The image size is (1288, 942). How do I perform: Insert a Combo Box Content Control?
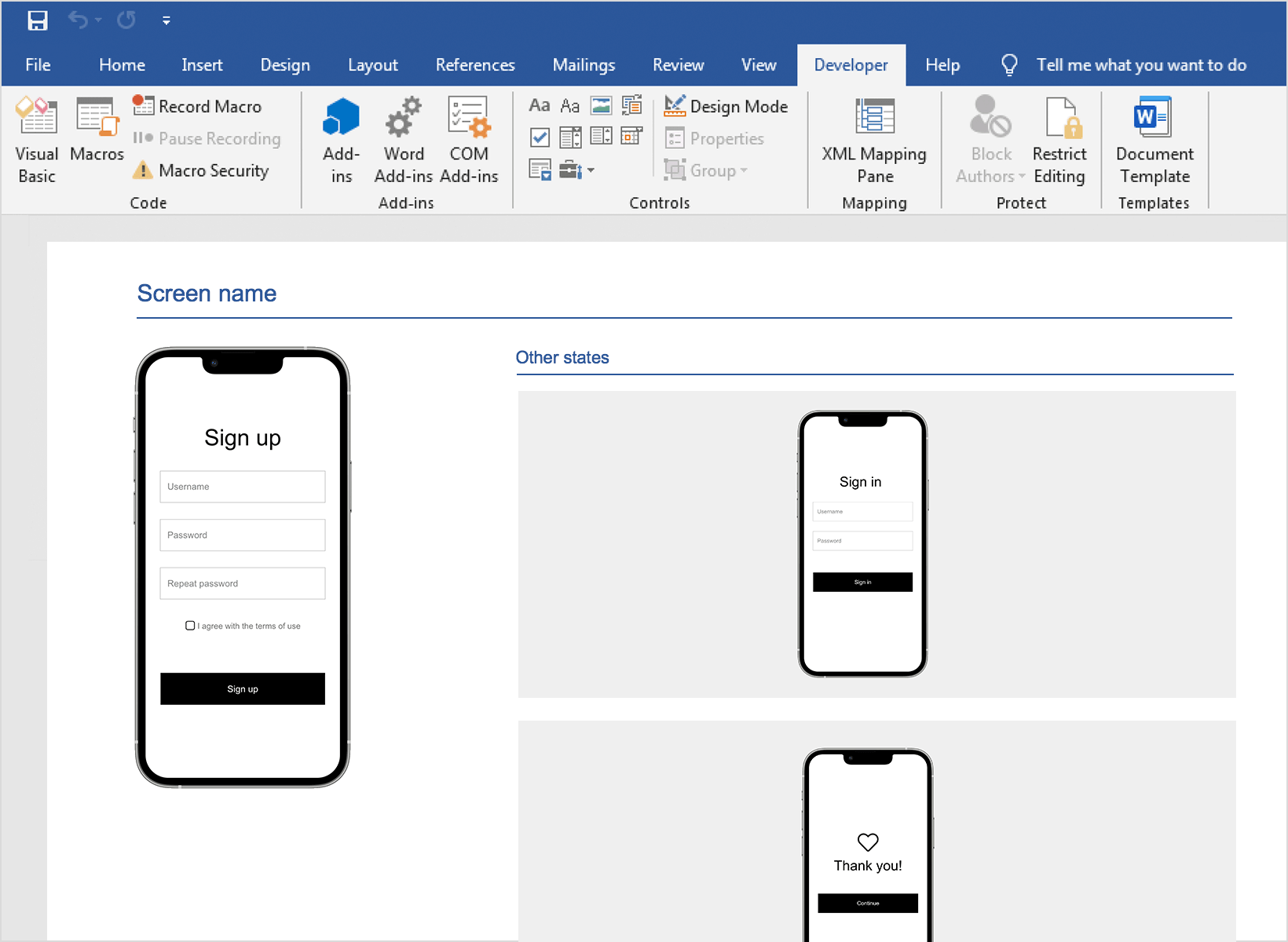(x=570, y=137)
